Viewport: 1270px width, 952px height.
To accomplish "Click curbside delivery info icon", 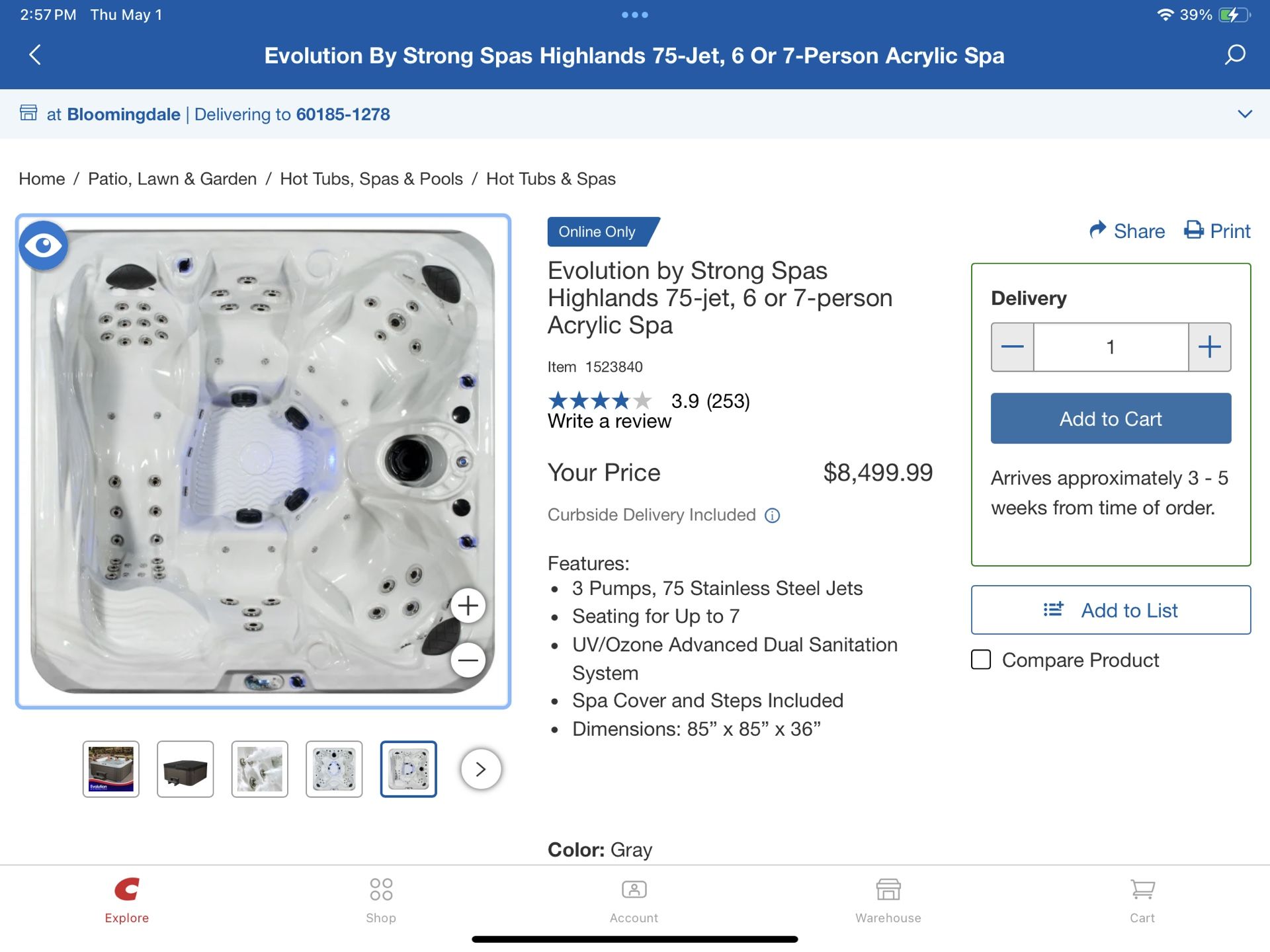I will click(x=772, y=516).
